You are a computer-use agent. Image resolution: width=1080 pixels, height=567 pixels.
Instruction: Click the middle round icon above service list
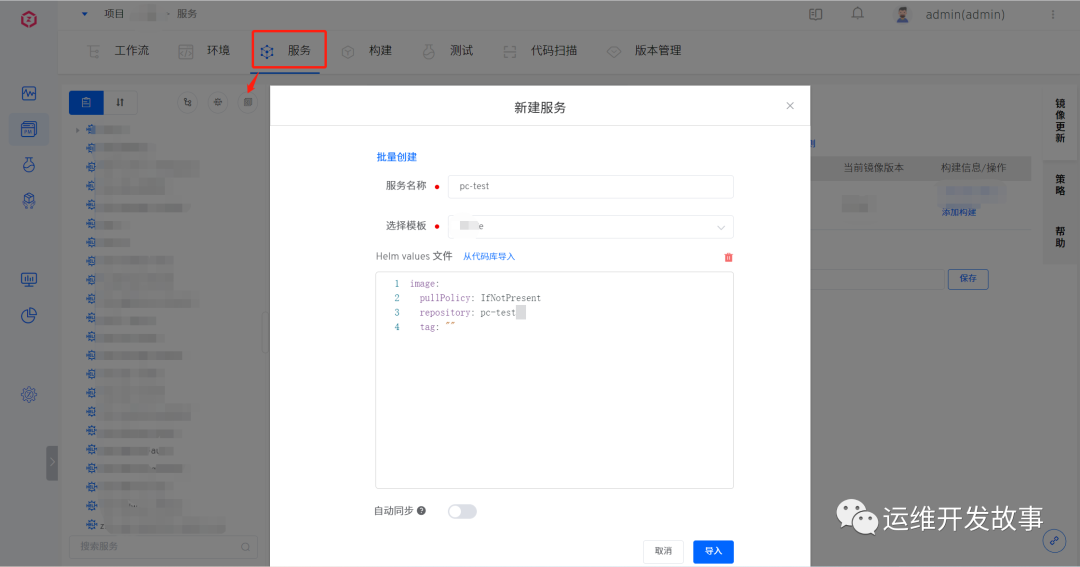click(x=218, y=103)
